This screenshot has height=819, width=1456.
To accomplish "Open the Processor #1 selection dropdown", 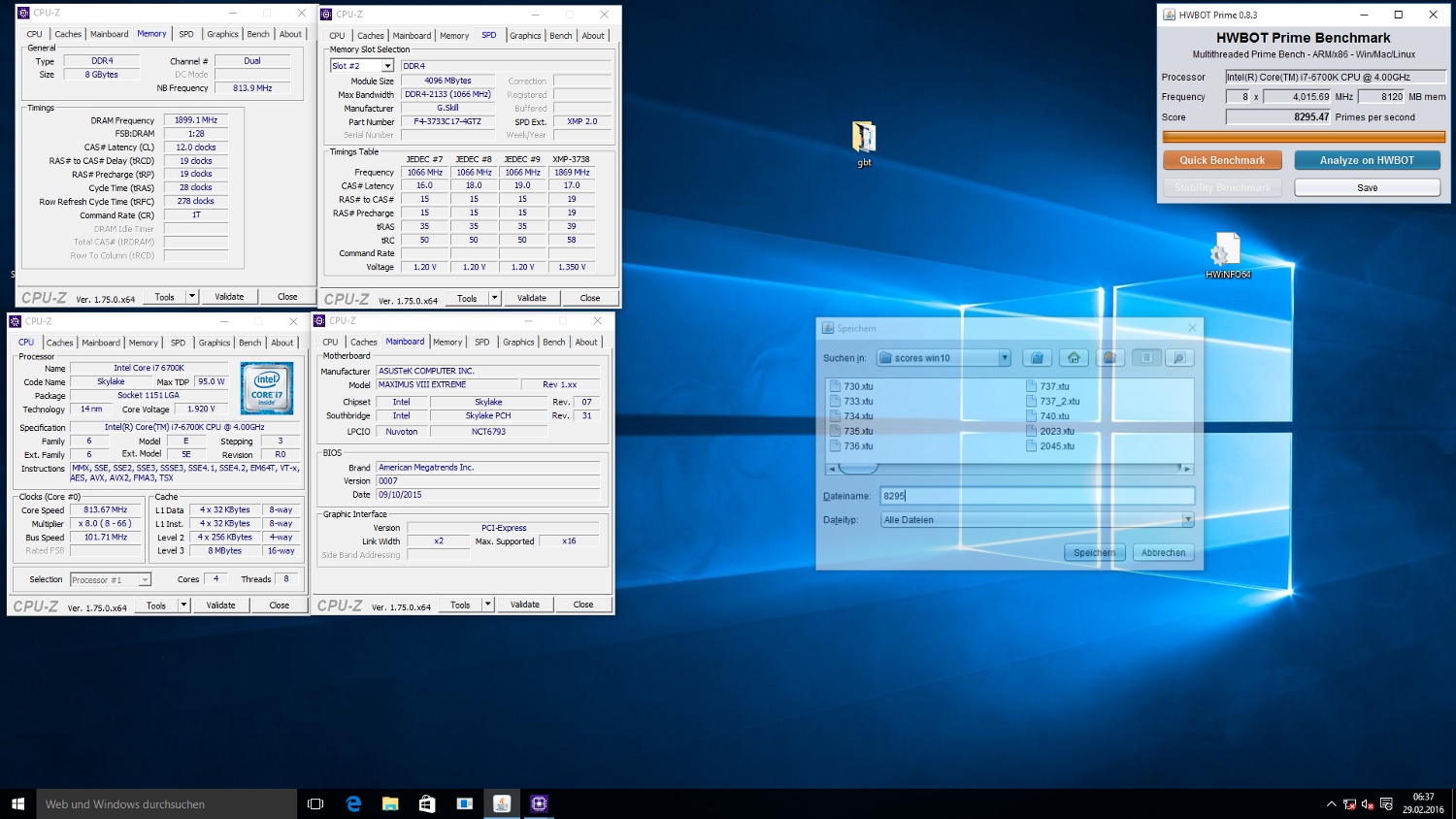I will tap(145, 580).
